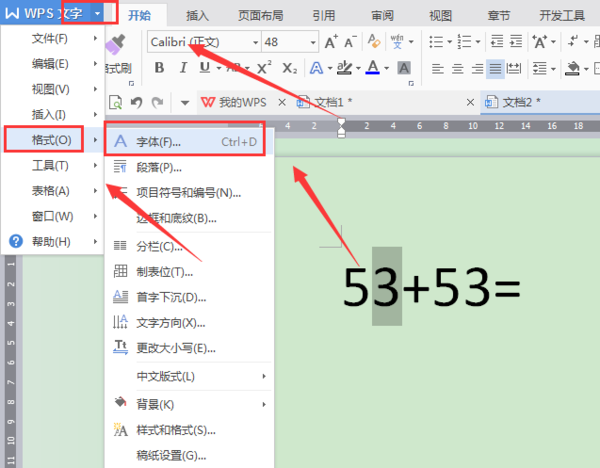Switch to 引用 ribbon tab
Screen dimensions: 600x468
point(324,15)
